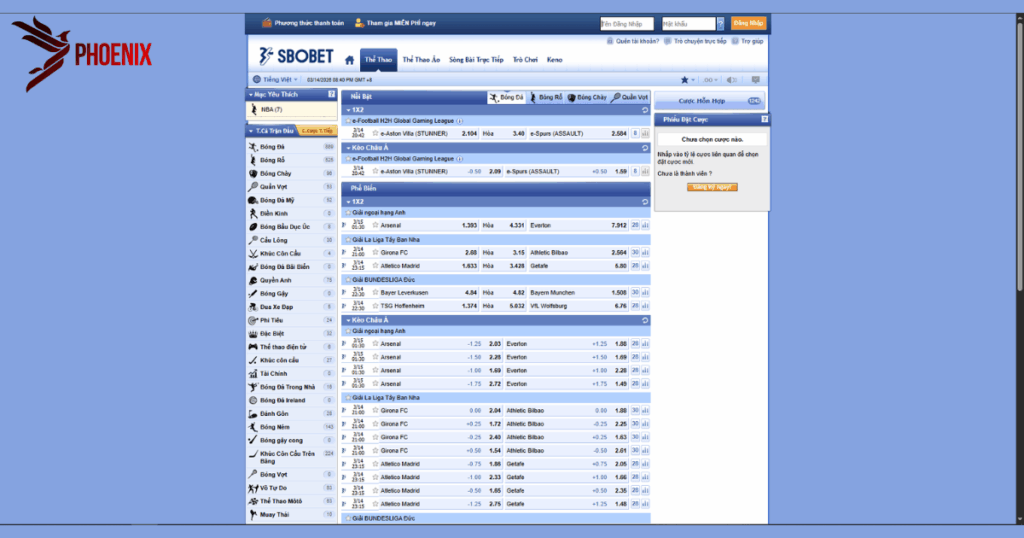
Task: Click the orange Đăng Nhập button
Action: (x=748, y=24)
